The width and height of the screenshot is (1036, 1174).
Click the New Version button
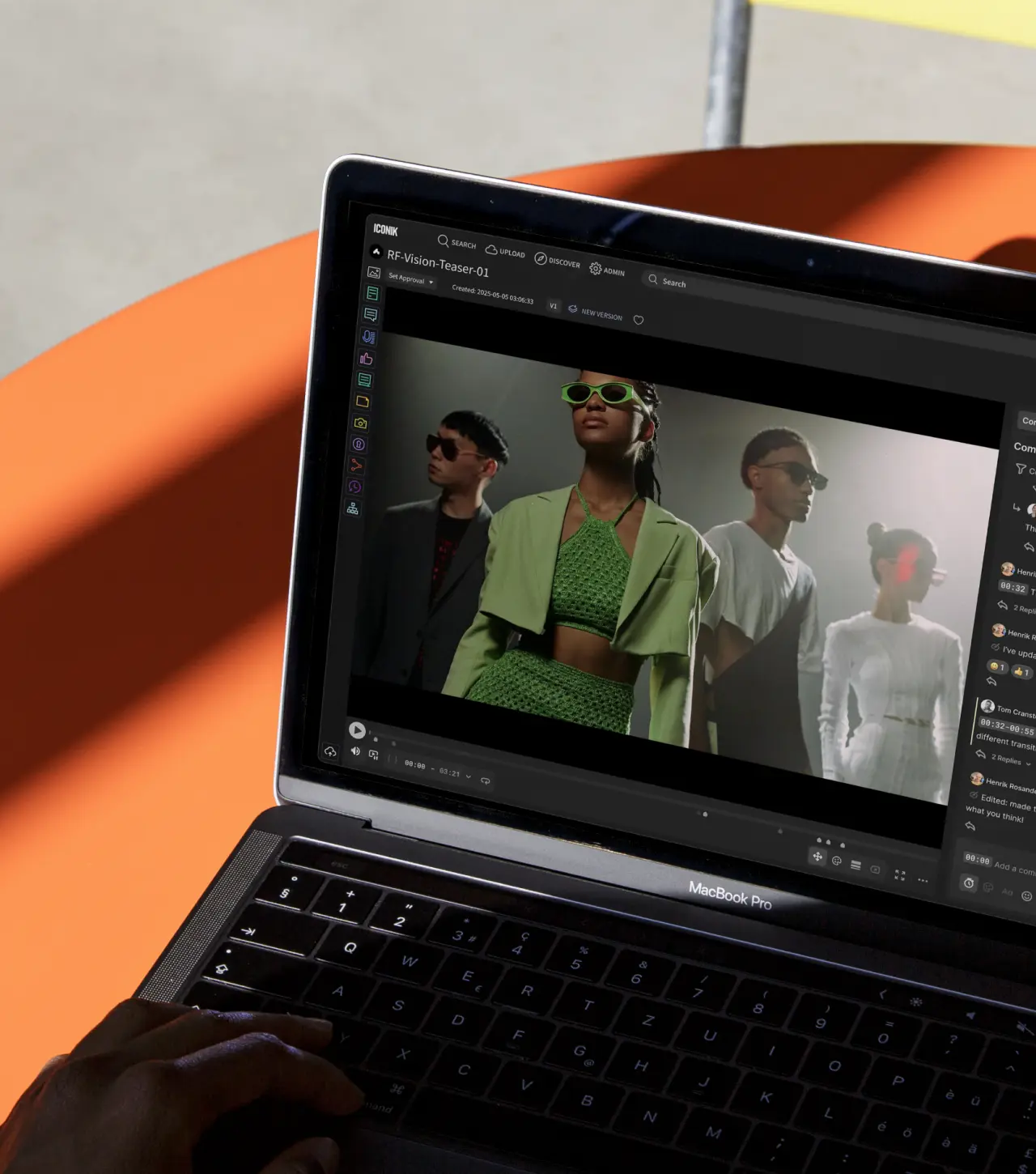(595, 313)
